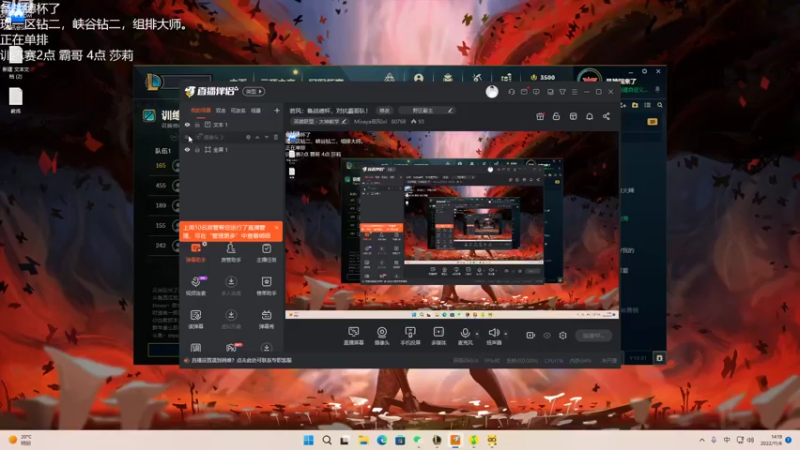Click the user avatar in title bar
The height and width of the screenshot is (450, 800).
[x=492, y=92]
